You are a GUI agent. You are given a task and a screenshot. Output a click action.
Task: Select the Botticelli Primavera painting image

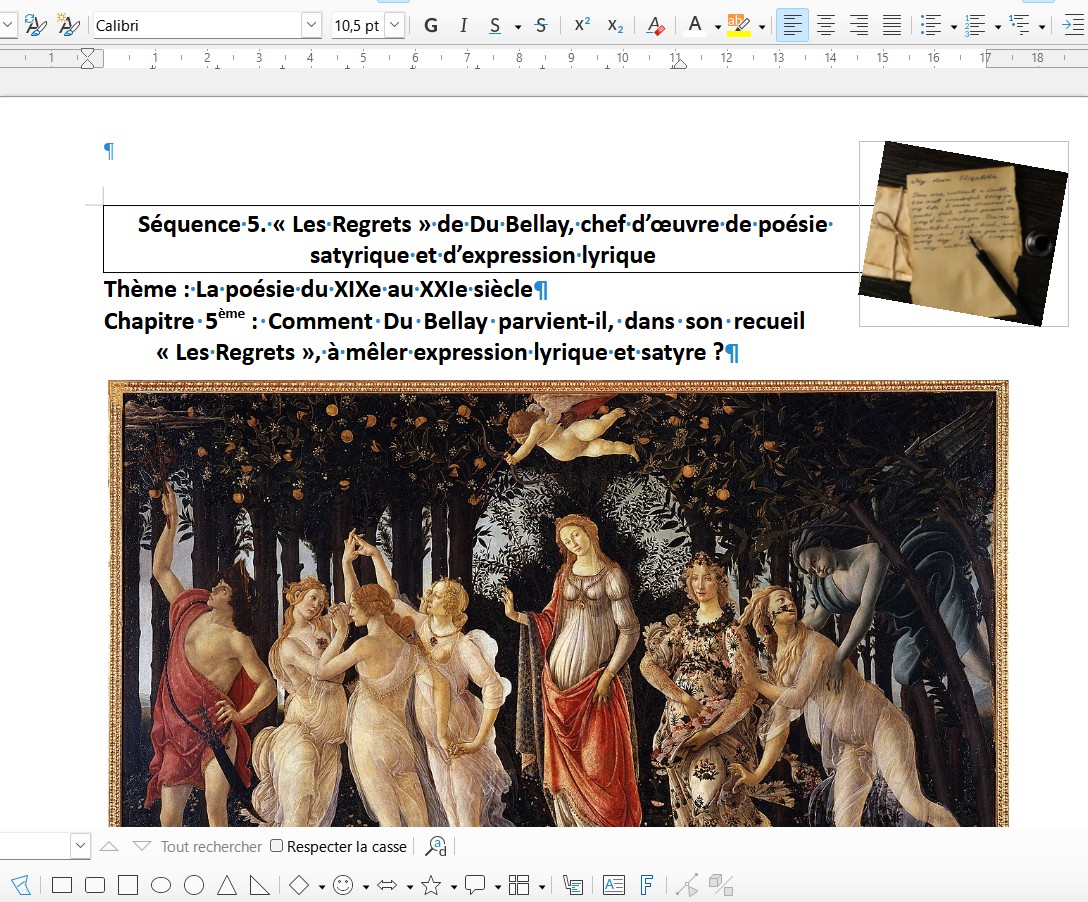559,603
